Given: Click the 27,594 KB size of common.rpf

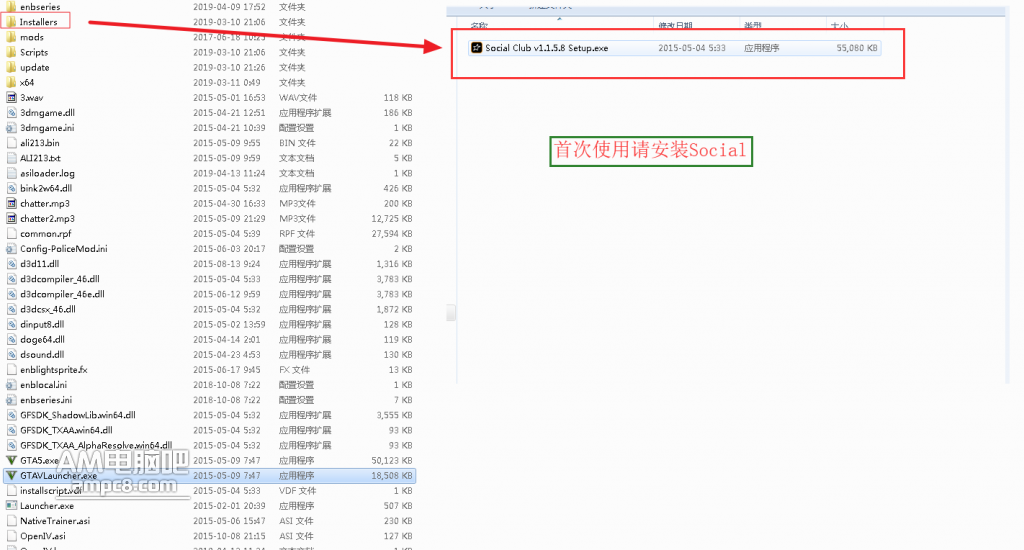Looking at the screenshot, I should point(392,233).
